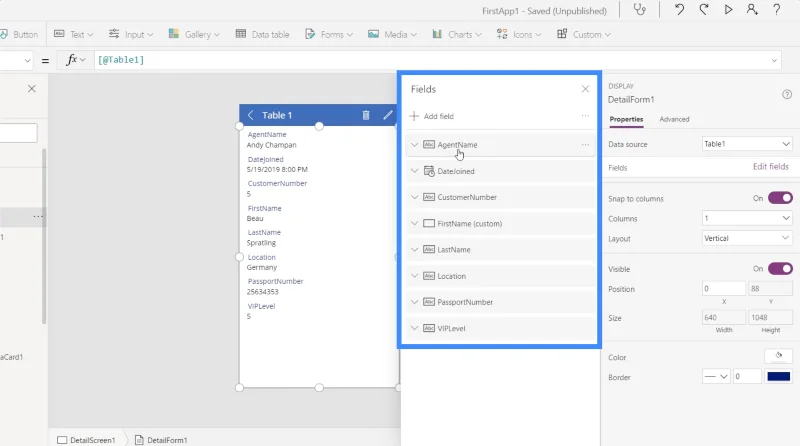This screenshot has height=446, width=800.
Task: Click the Position X input field
Action: point(723,289)
